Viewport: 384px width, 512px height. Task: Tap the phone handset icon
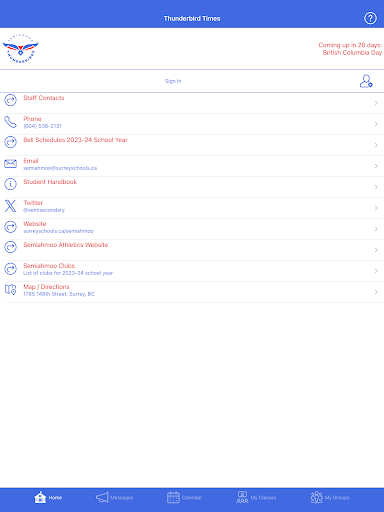pos(10,122)
